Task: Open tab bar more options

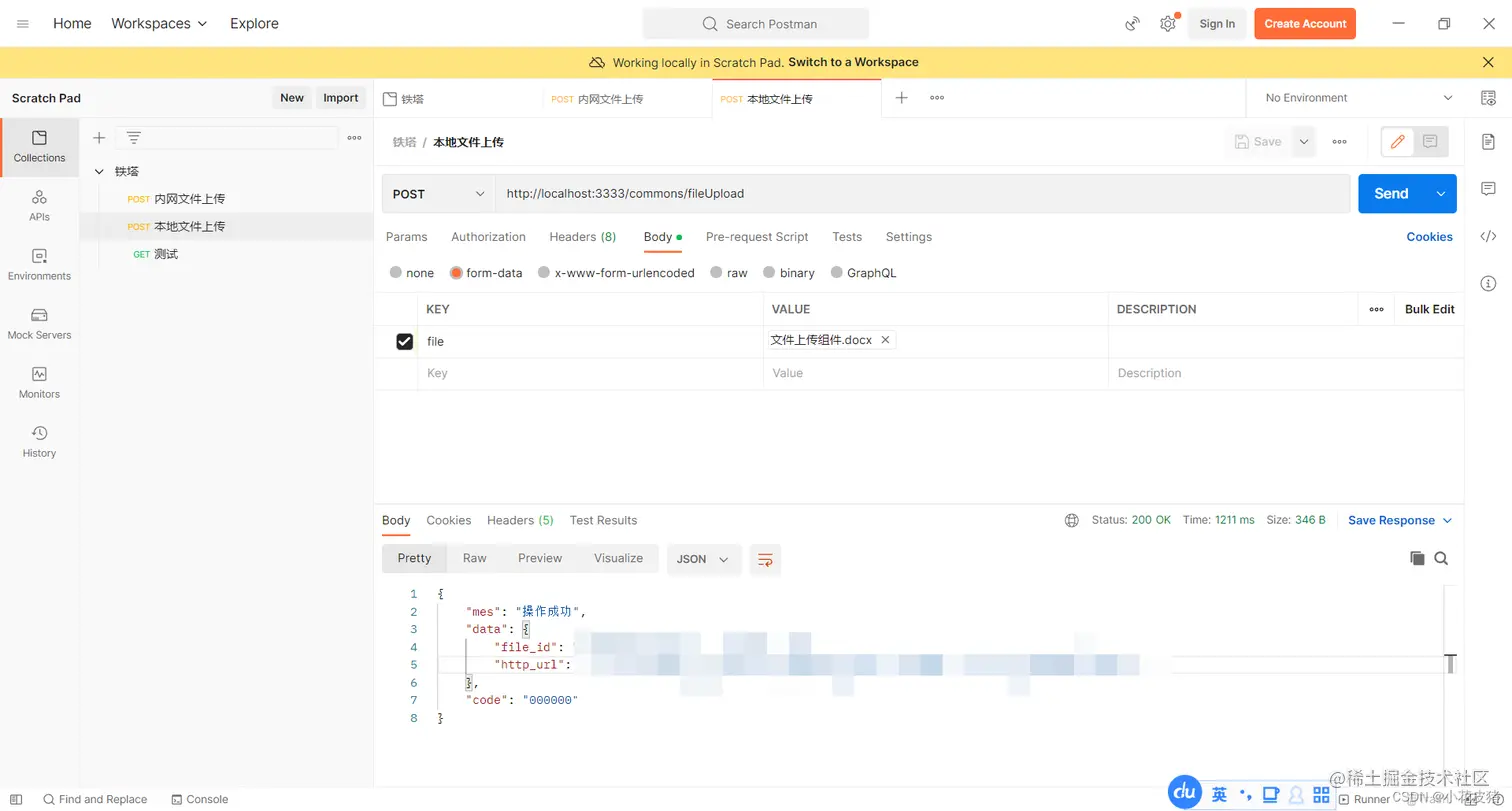Action: (x=937, y=98)
